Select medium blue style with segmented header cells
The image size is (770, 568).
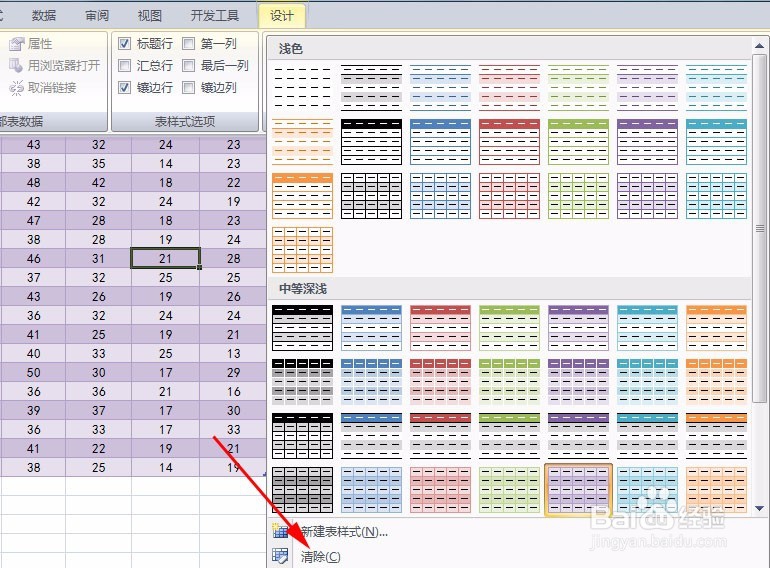371,382
